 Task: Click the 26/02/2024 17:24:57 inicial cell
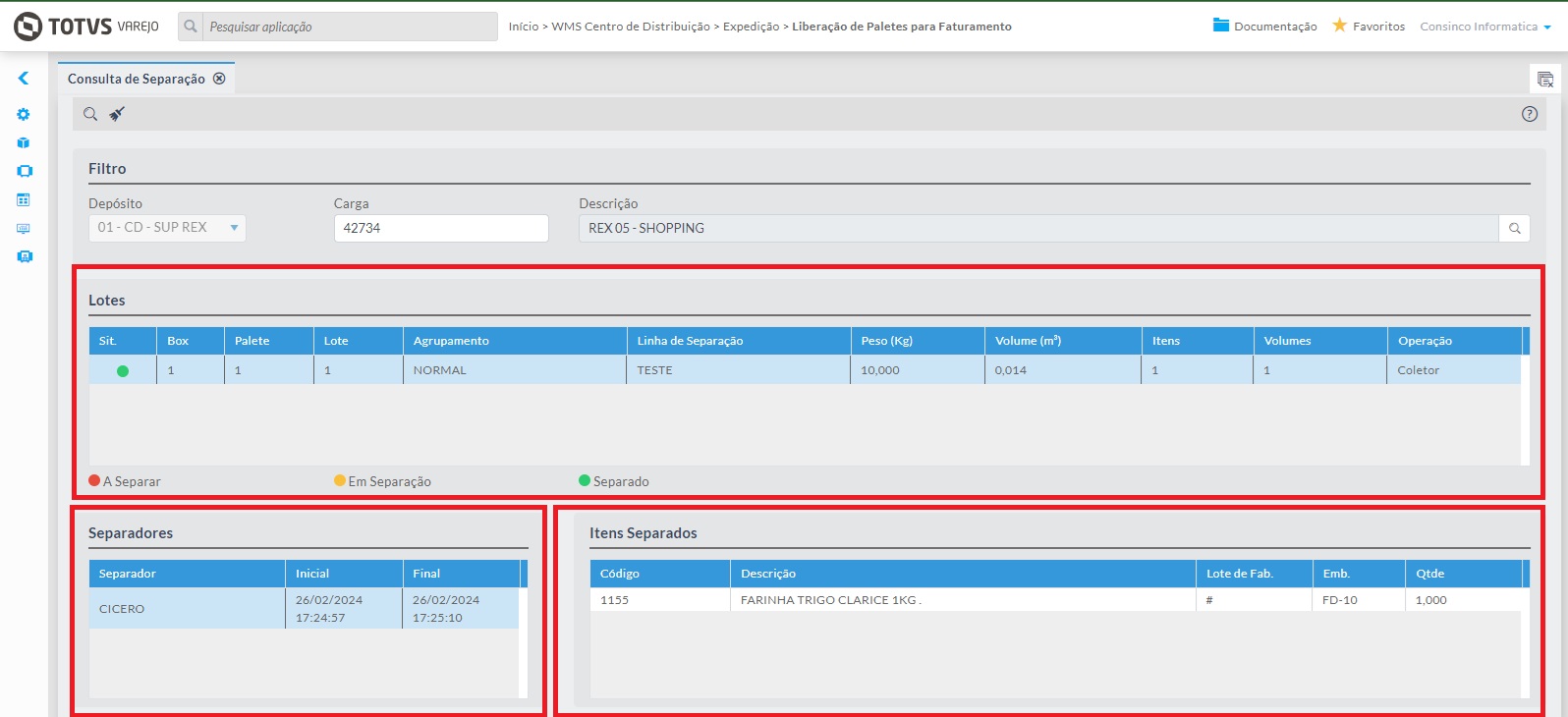click(344, 609)
